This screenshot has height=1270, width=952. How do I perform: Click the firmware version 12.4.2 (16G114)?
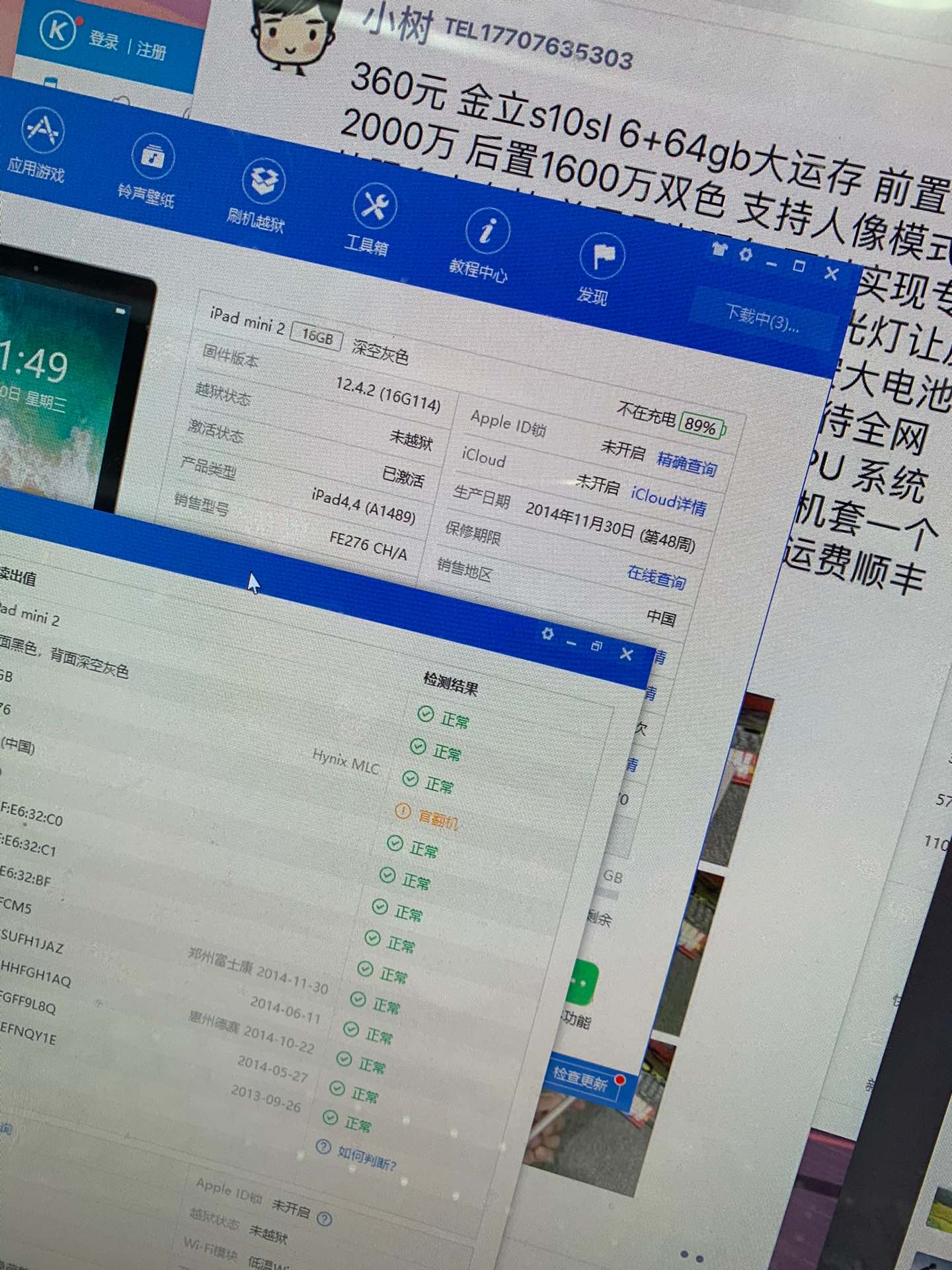[x=388, y=395]
